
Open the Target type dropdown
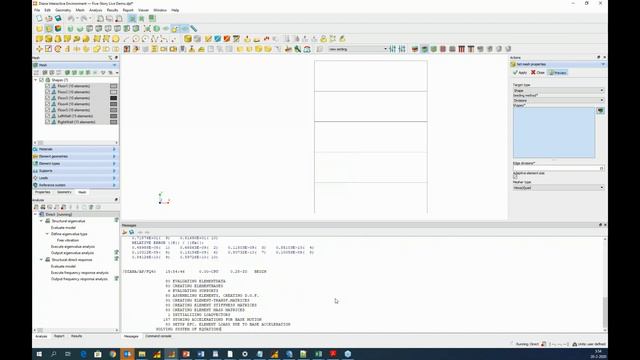pyautogui.click(x=558, y=90)
